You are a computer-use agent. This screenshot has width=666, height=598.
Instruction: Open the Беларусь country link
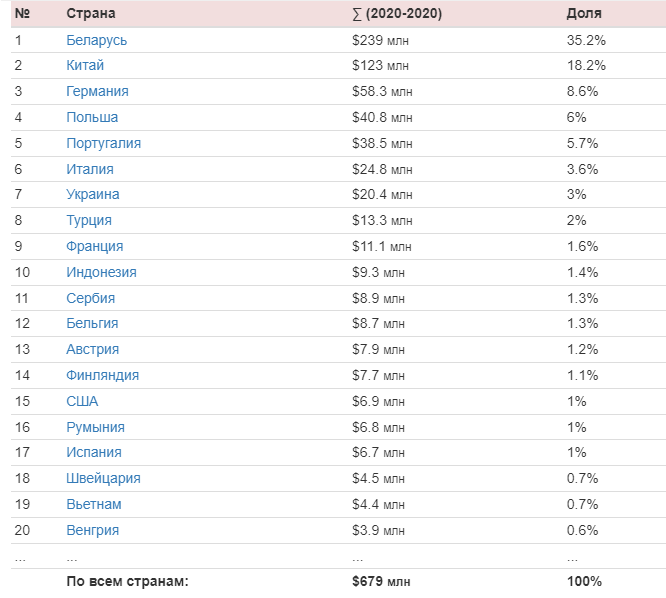pos(96,40)
